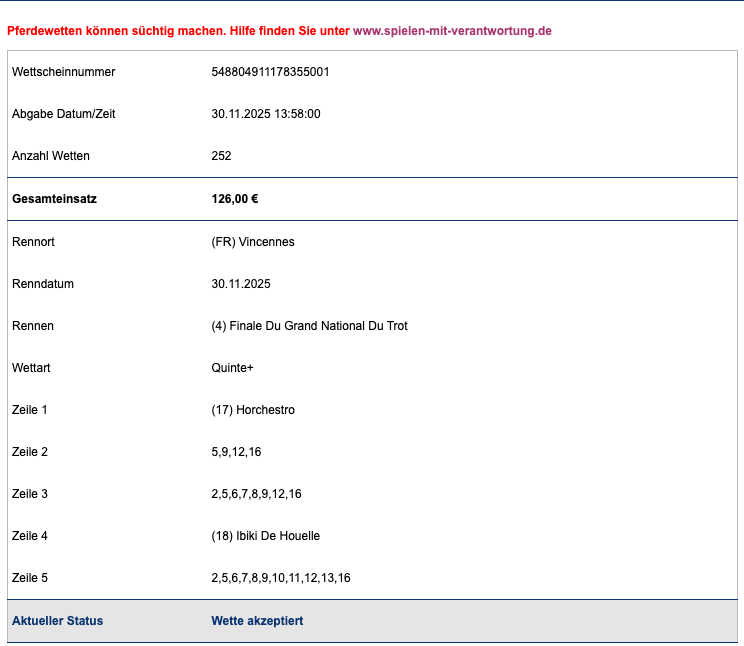Image resolution: width=744 pixels, height=646 pixels.
Task: Click the Wette akzeptiert status text
Action: click(257, 621)
